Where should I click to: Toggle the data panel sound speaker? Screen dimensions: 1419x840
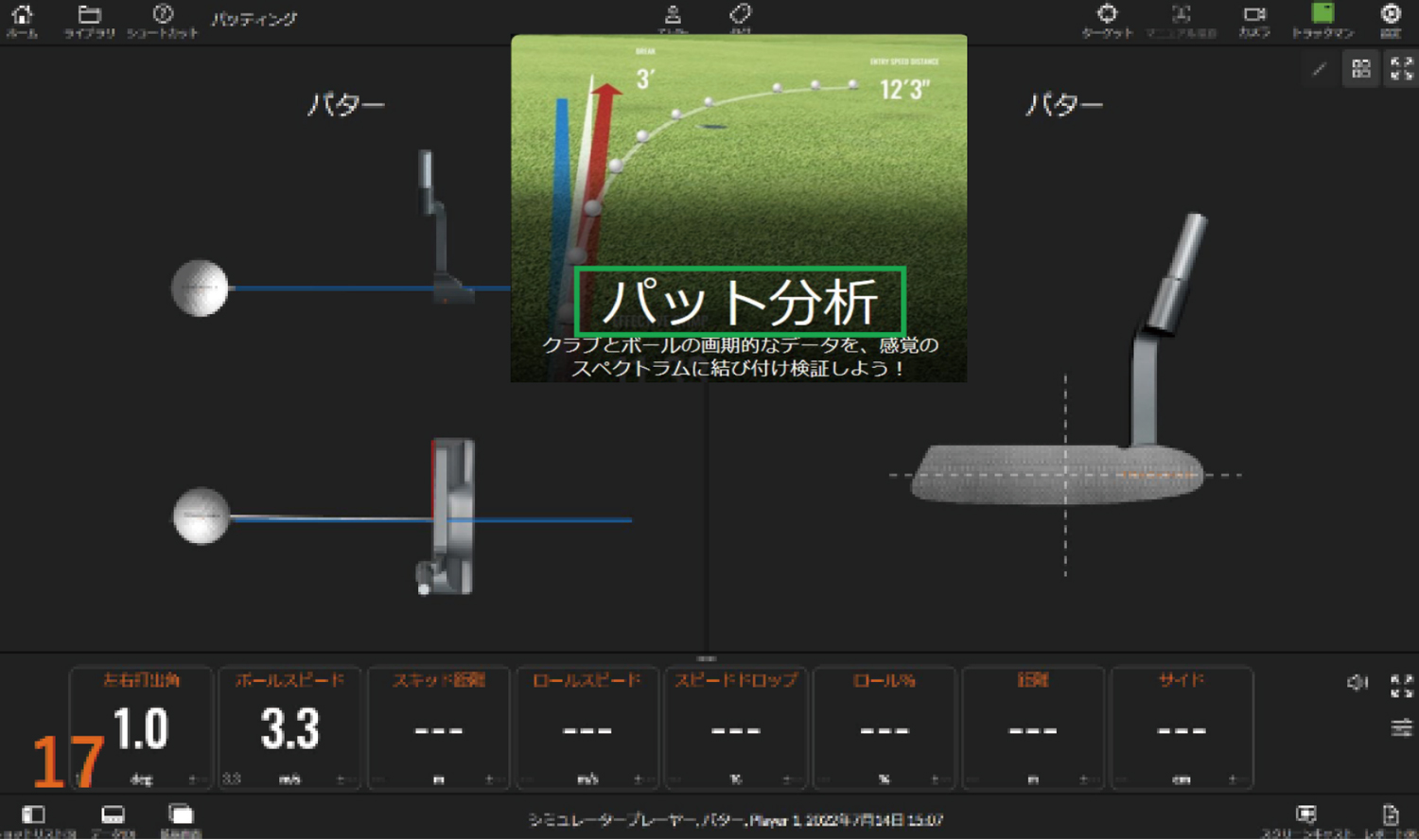point(1358,682)
